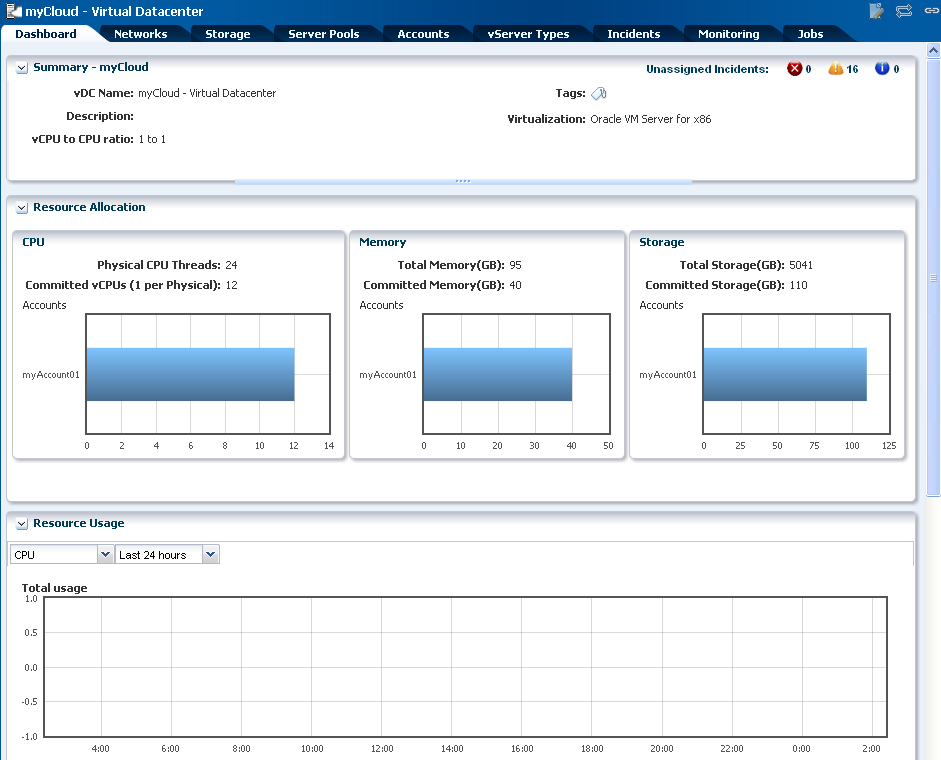Click the orange warning incidents icon
941x760 pixels.
[835, 68]
